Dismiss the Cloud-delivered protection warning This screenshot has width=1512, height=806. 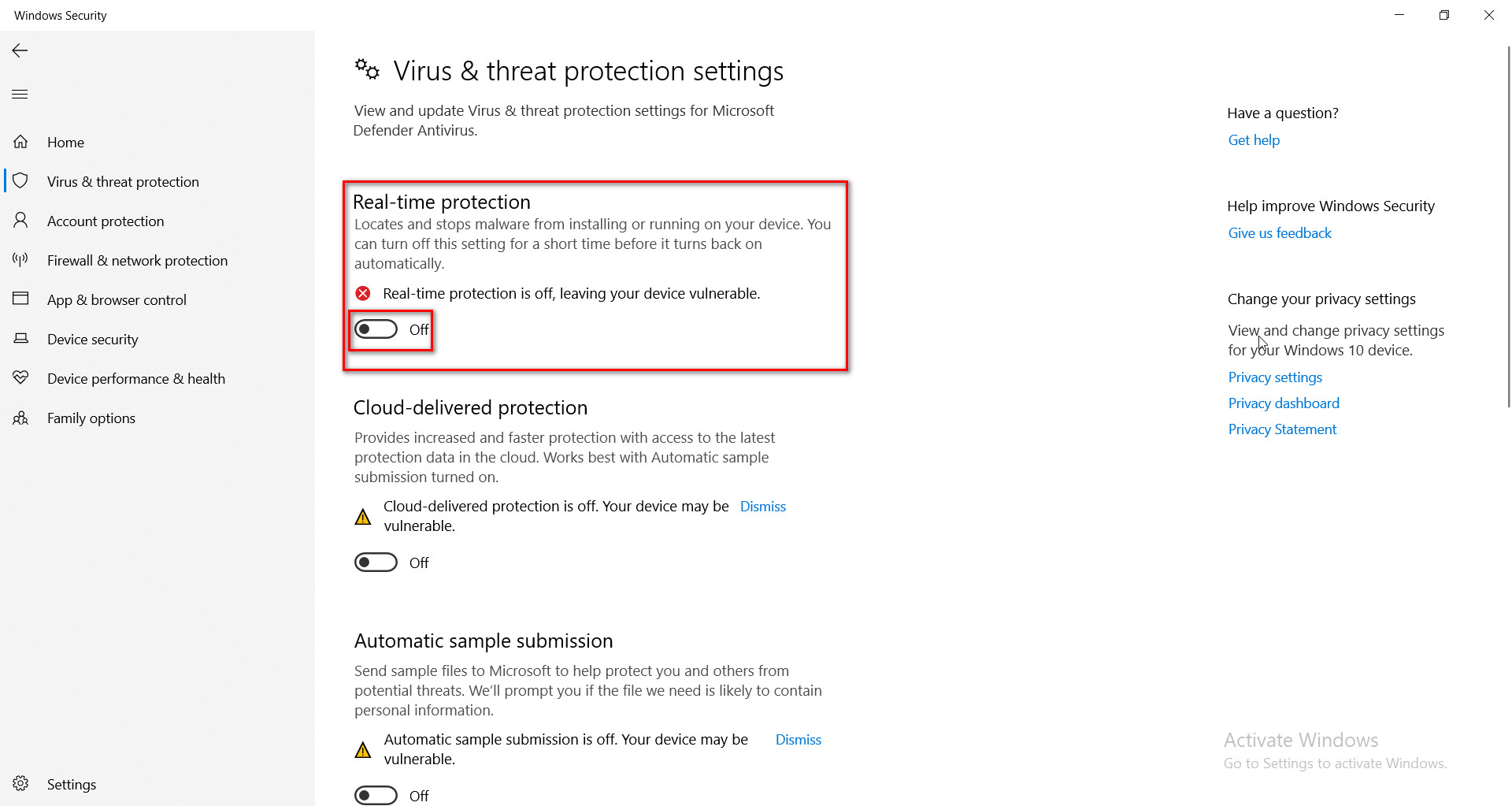[762, 507]
